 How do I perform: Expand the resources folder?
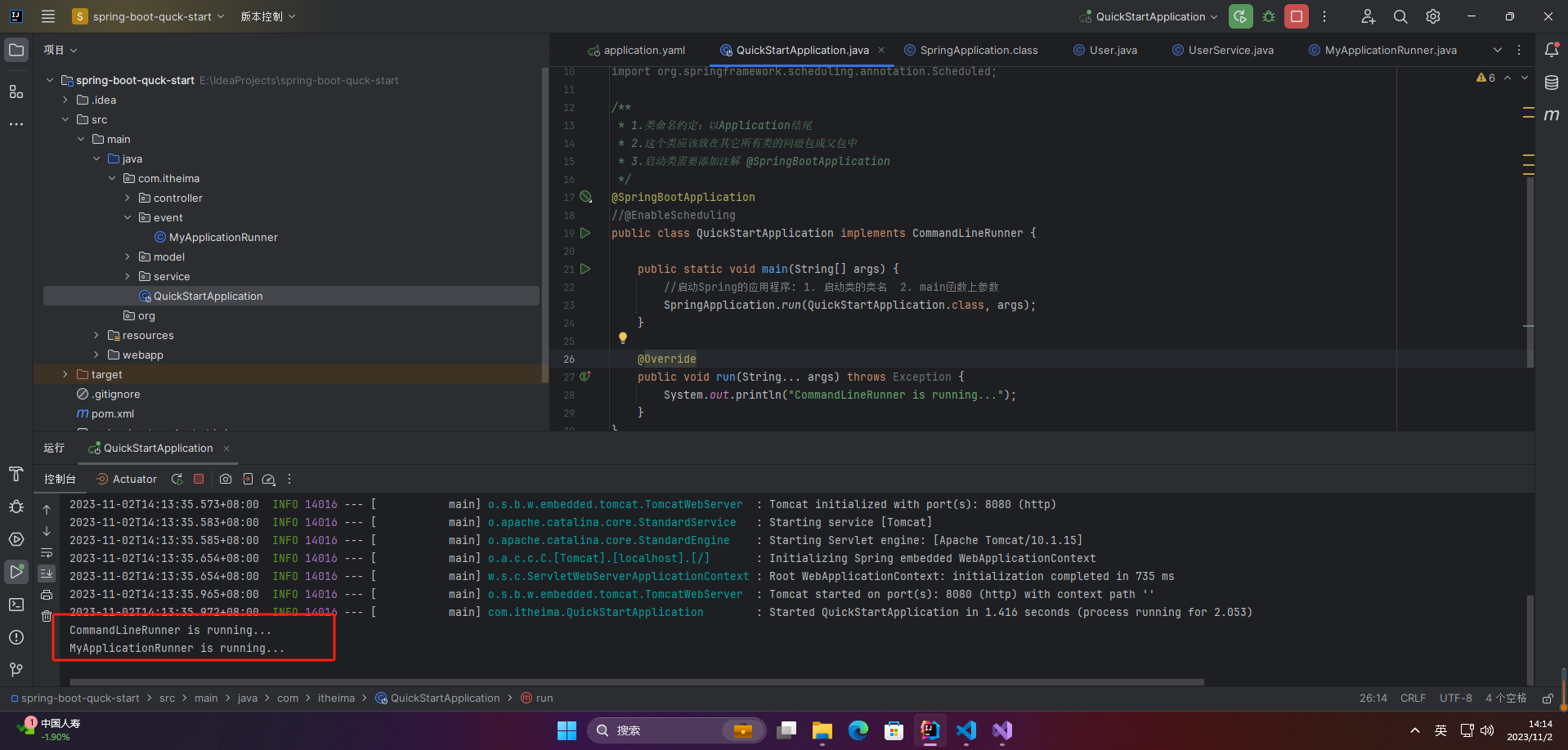pos(96,335)
